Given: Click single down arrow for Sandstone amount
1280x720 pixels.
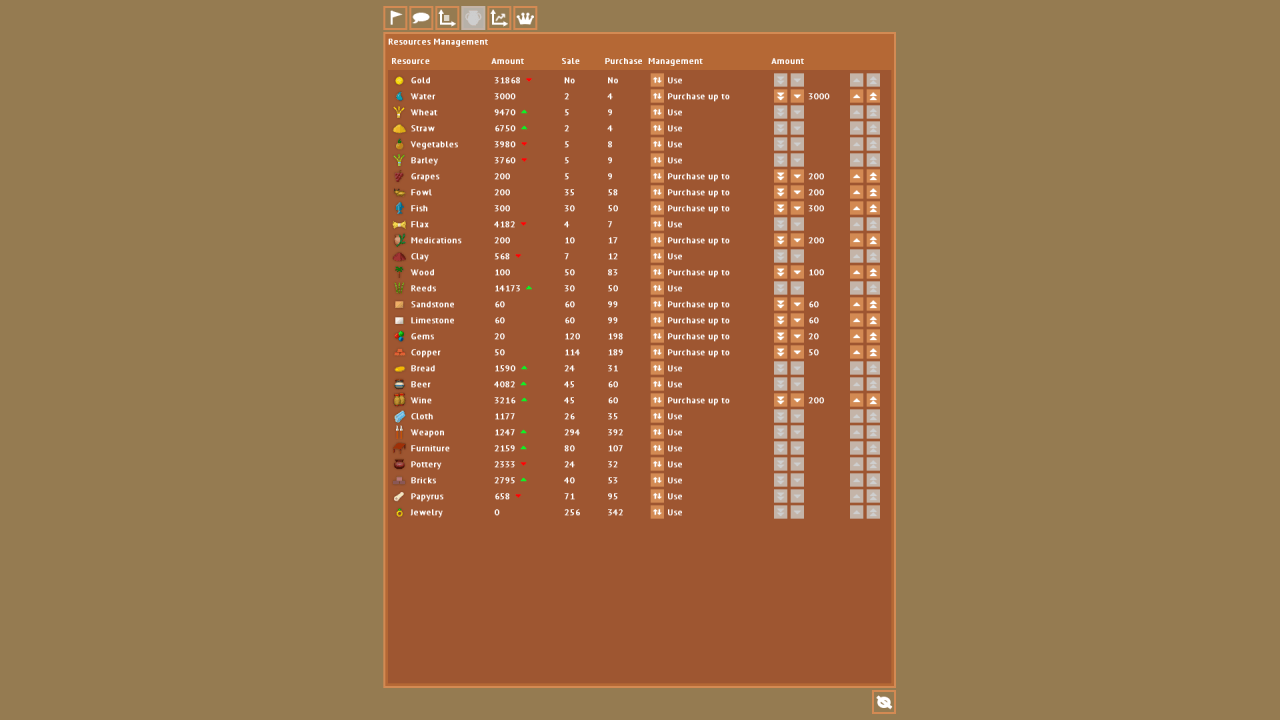Looking at the screenshot, I should point(797,304).
